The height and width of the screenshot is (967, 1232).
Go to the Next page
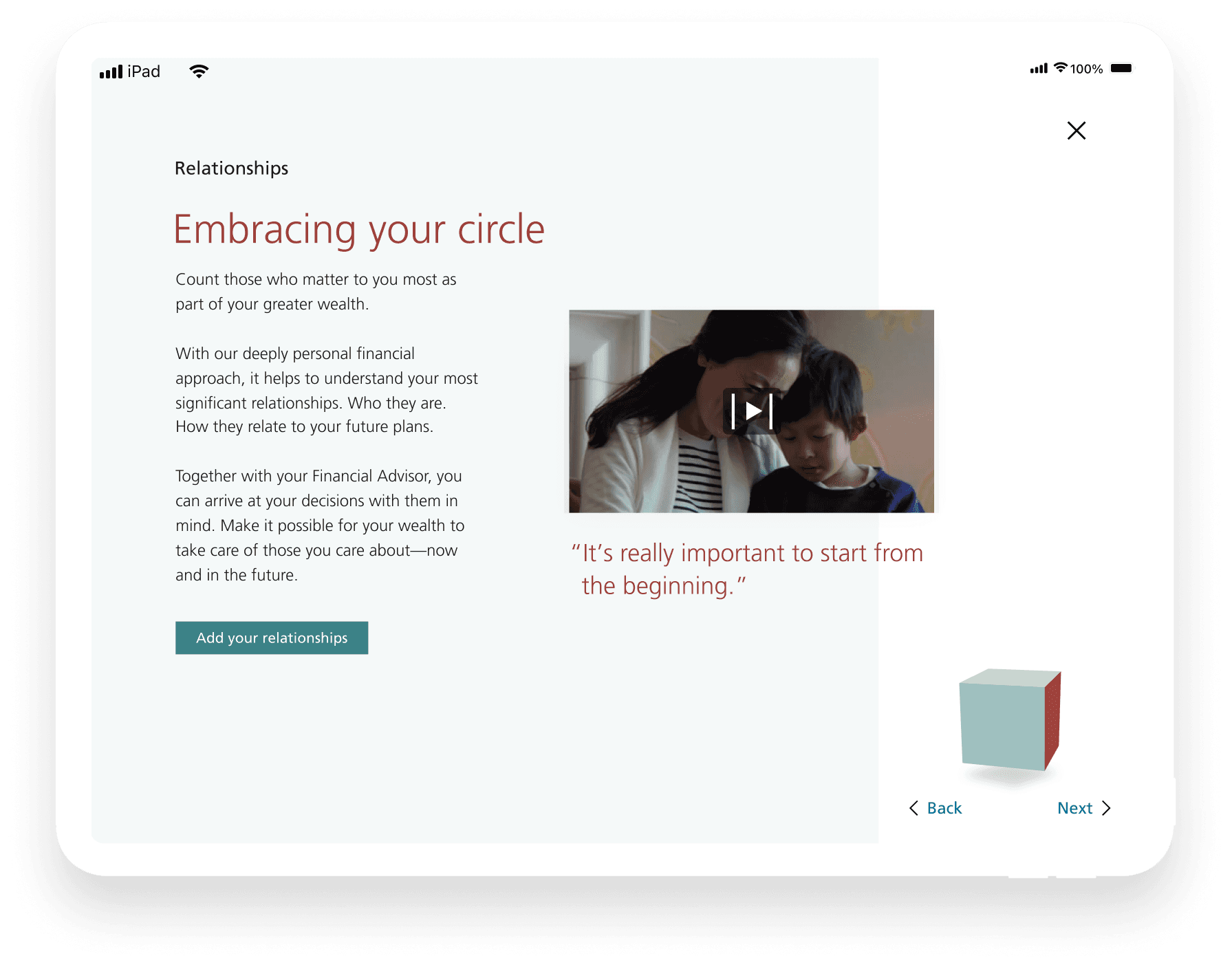1083,808
